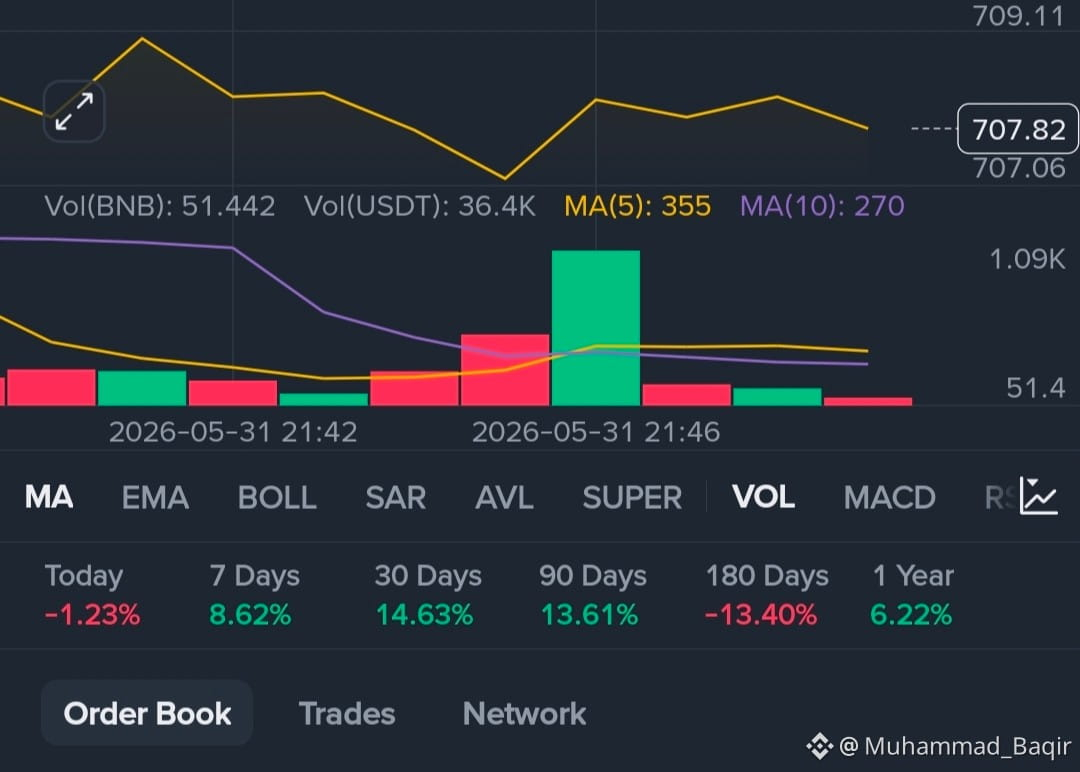1080x772 pixels.
Task: Enable the SUPER indicator
Action: coord(632,497)
